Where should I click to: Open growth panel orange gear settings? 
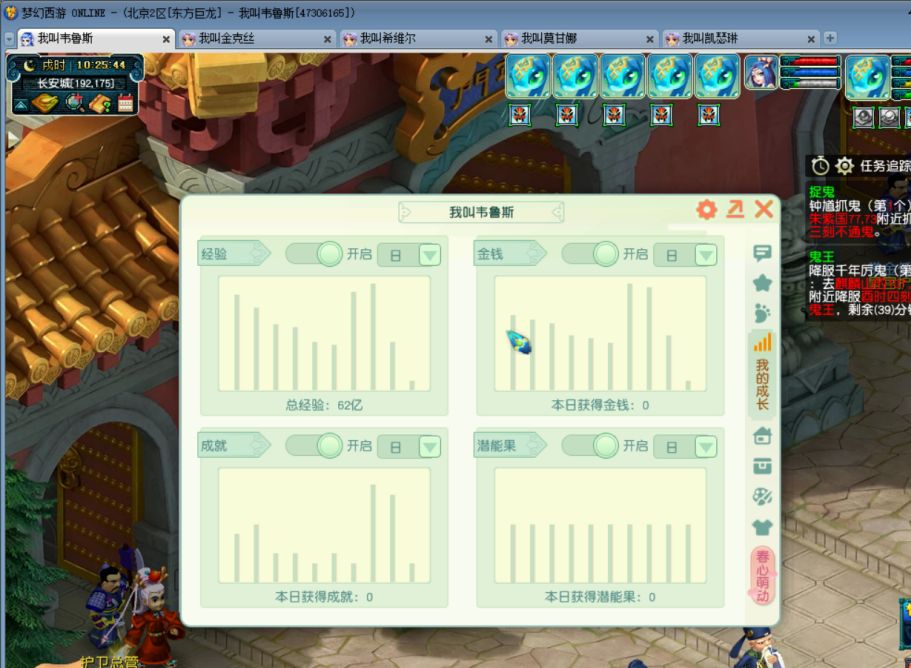(x=706, y=209)
